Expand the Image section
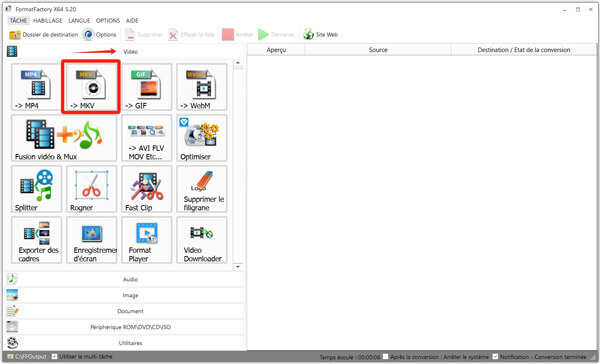Screen dimensions: 600x364 [125, 295]
